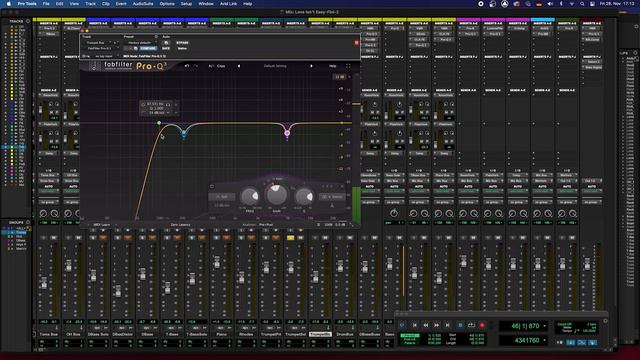Select the Piano track name

[222, 334]
